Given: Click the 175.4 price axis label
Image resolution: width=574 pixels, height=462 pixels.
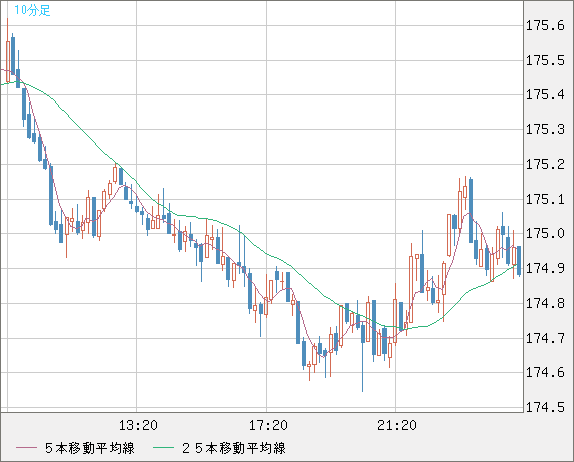Looking at the screenshot, I should coord(545,95).
